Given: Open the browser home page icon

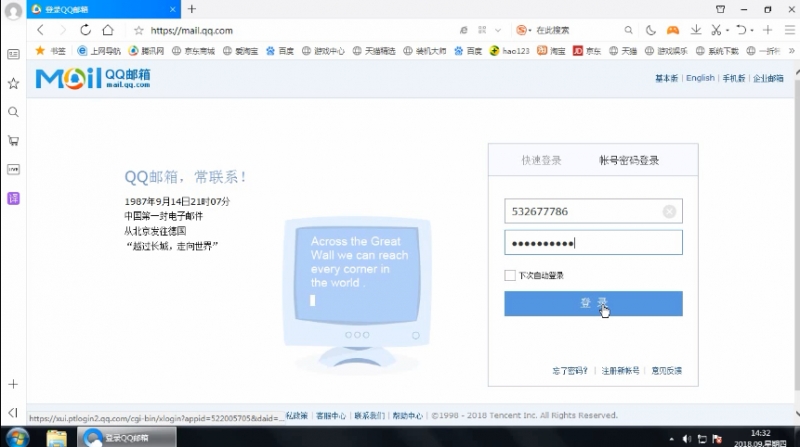Looking at the screenshot, I should [108, 30].
